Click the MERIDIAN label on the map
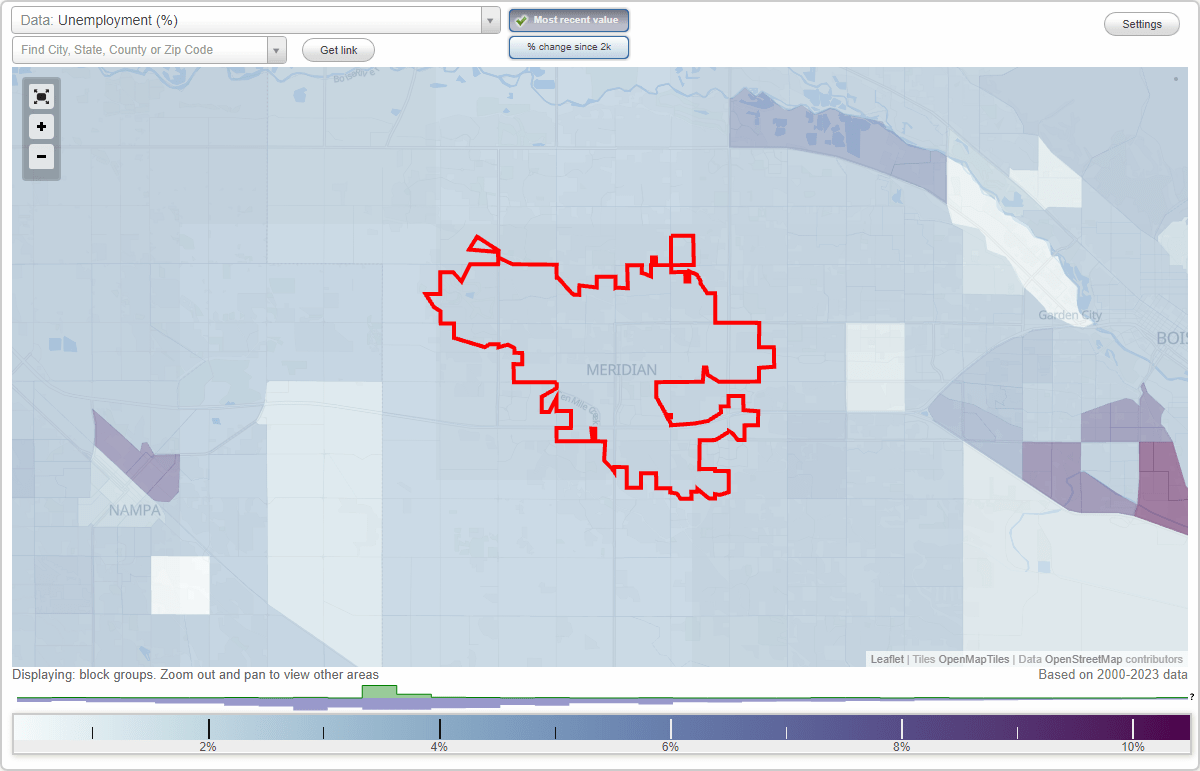 pyautogui.click(x=622, y=370)
